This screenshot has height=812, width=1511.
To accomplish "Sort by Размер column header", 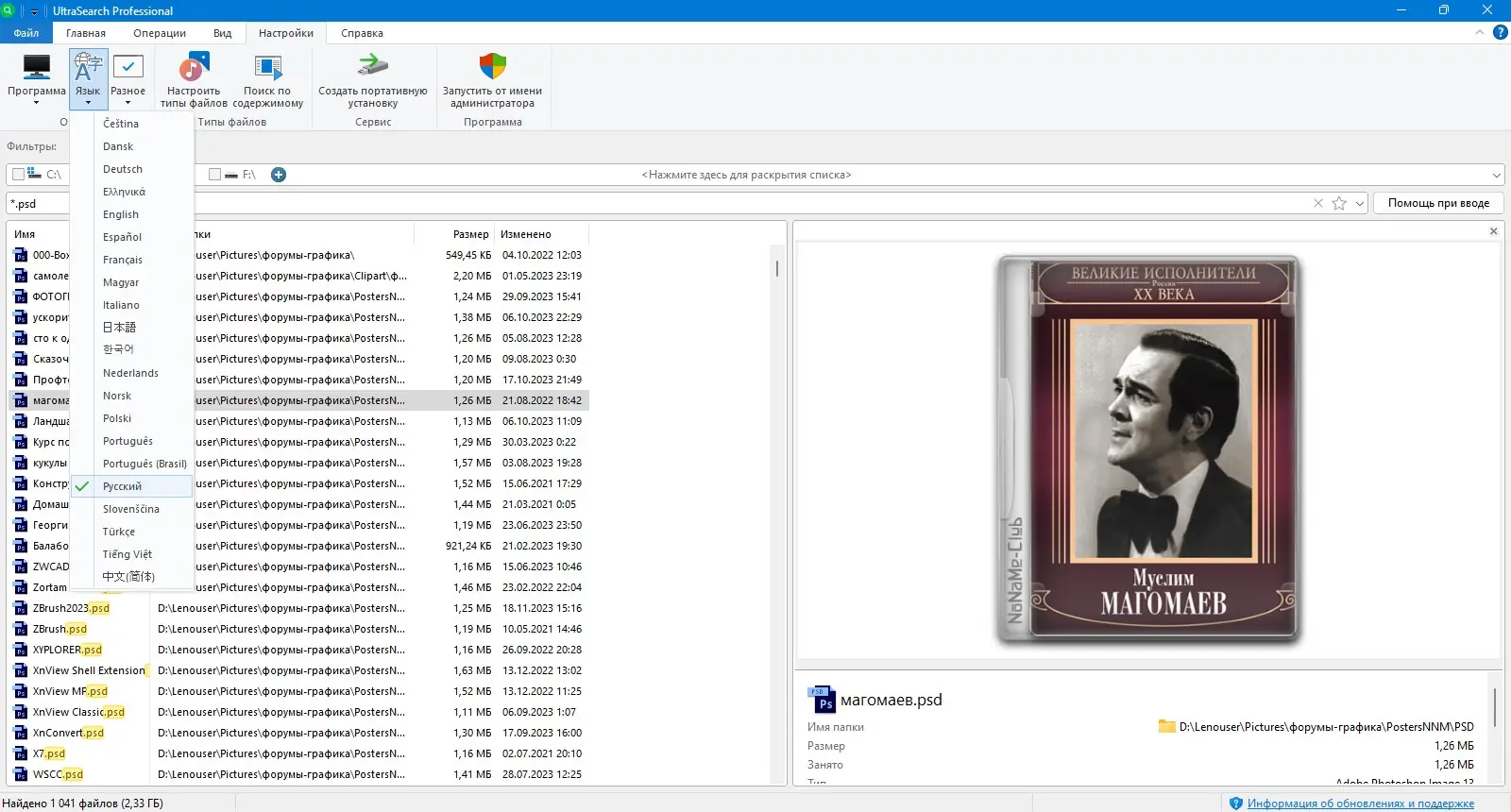I will pos(470,234).
